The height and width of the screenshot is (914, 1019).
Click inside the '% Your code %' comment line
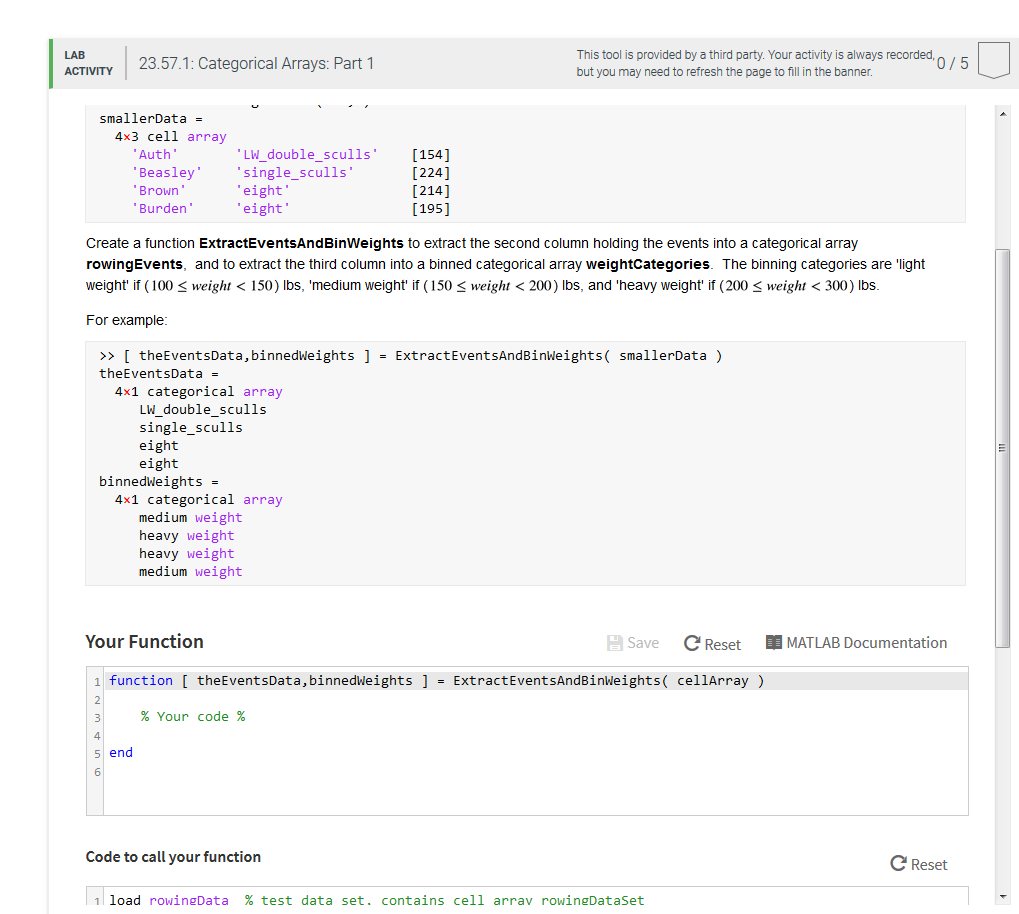pyautogui.click(x=192, y=717)
